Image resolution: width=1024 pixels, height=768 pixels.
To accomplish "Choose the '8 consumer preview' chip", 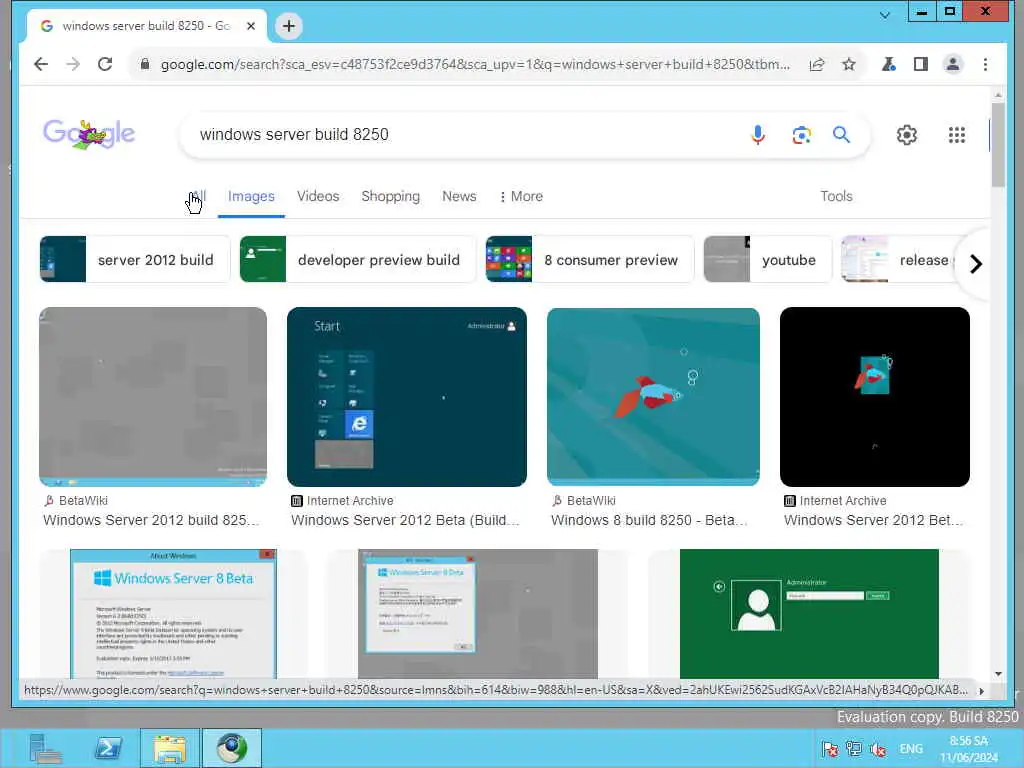I will (x=590, y=259).
